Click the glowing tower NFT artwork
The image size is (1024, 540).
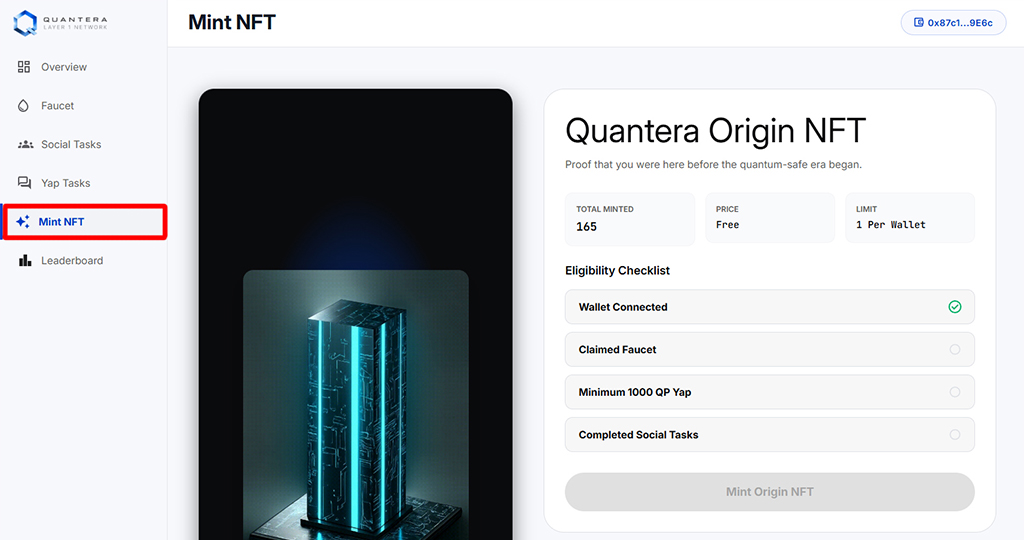click(x=356, y=405)
